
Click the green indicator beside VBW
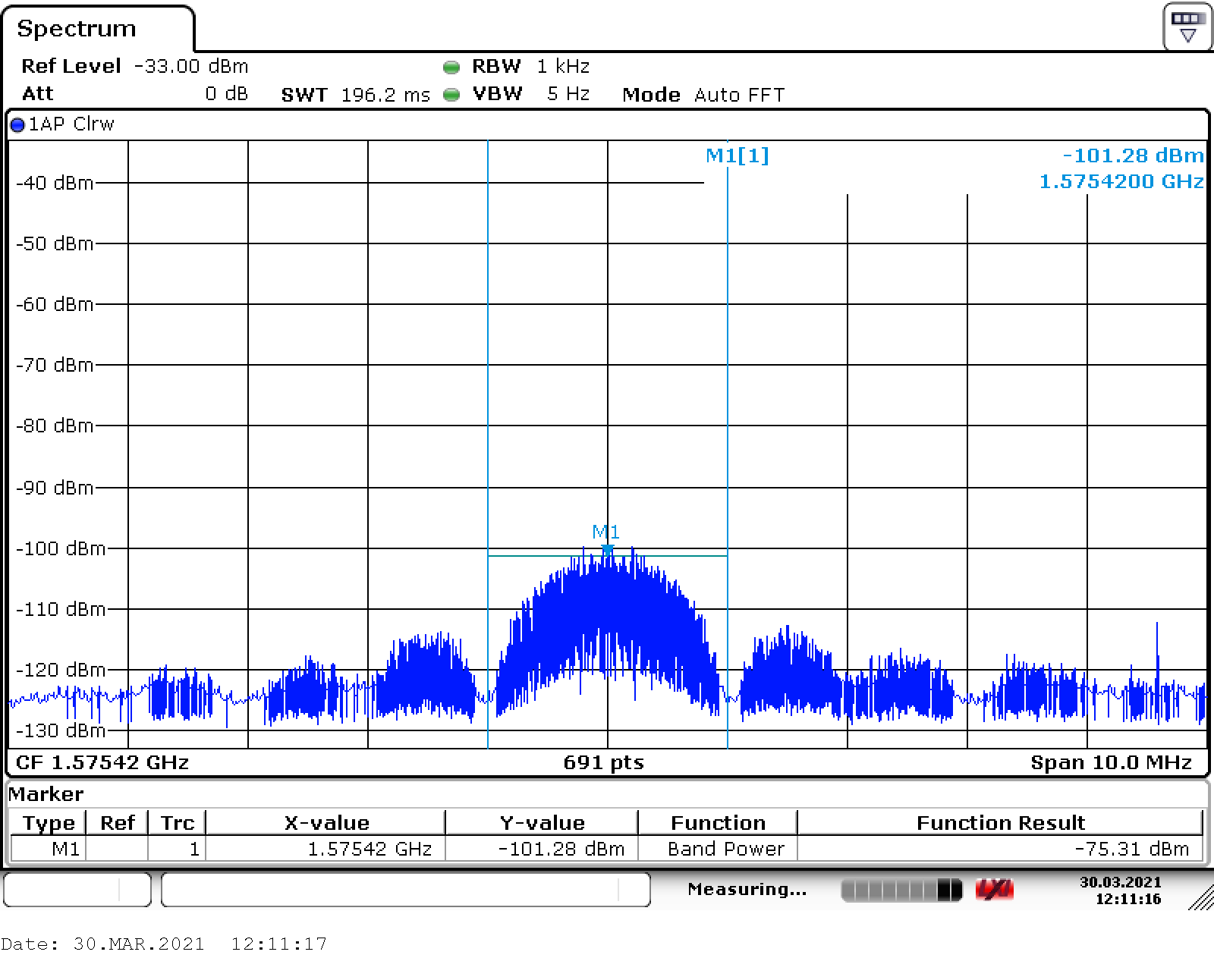pos(451,95)
